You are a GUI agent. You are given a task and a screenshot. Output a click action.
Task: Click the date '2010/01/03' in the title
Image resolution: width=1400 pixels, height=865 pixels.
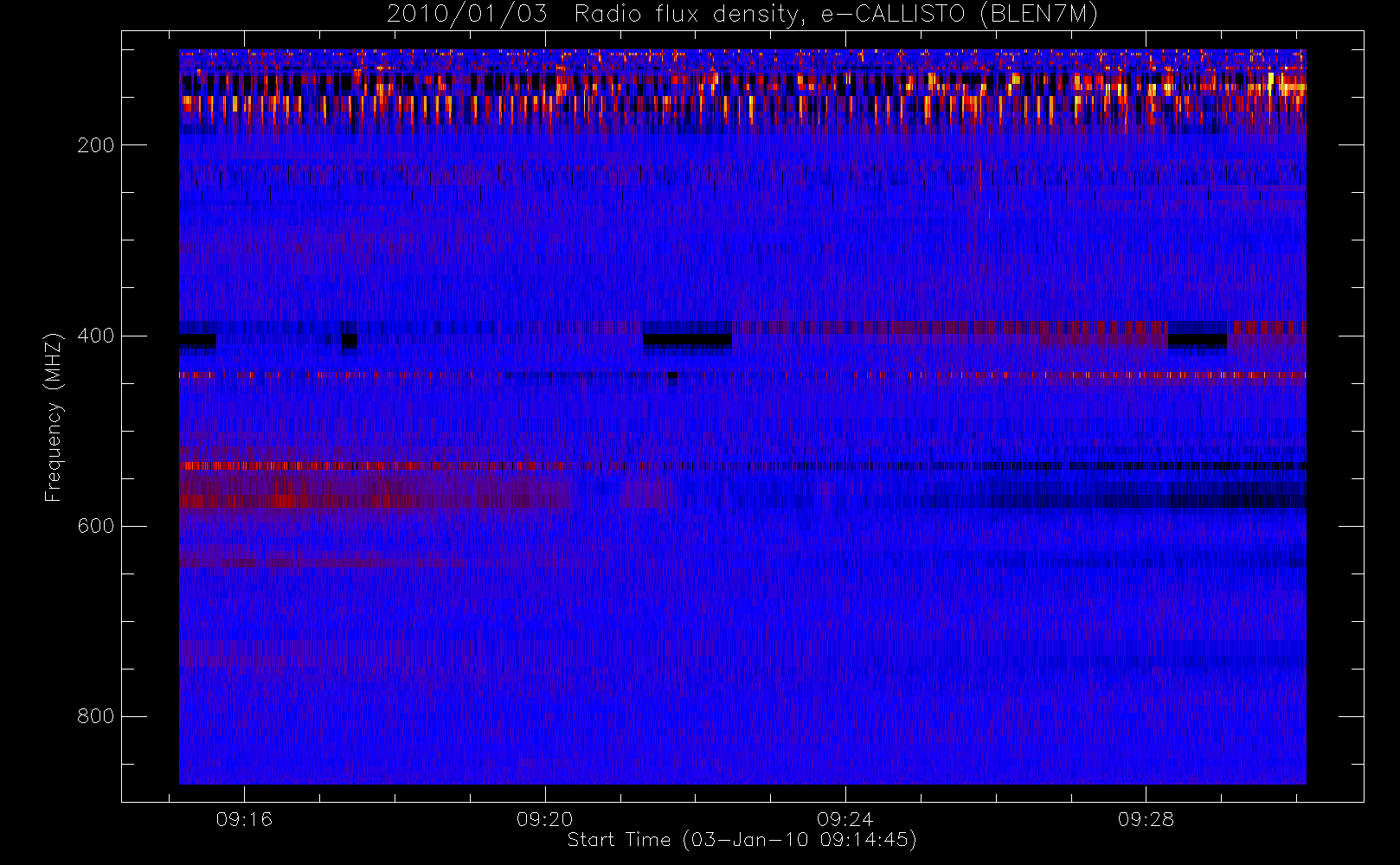[466, 15]
